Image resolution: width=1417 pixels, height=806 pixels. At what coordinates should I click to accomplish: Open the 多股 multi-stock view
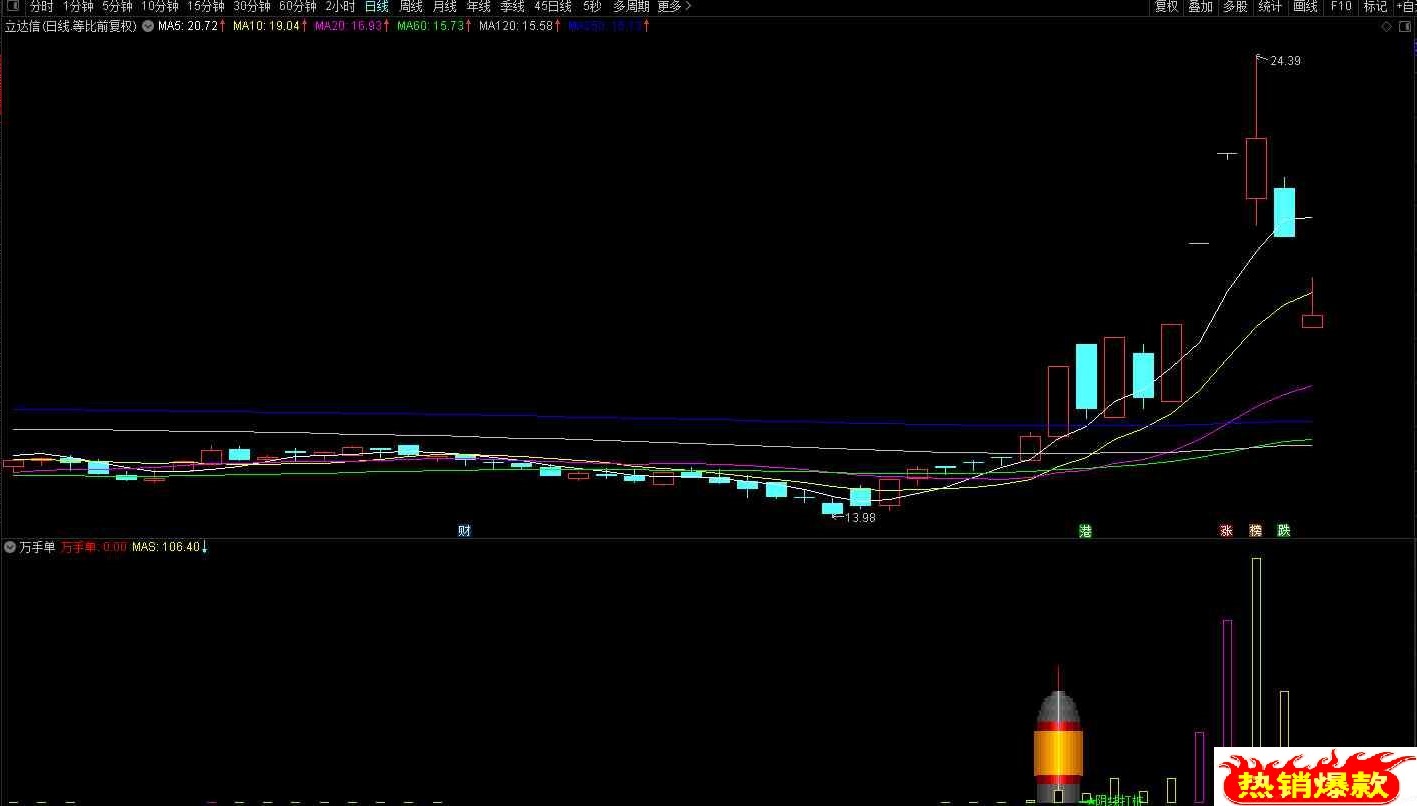[1235, 6]
